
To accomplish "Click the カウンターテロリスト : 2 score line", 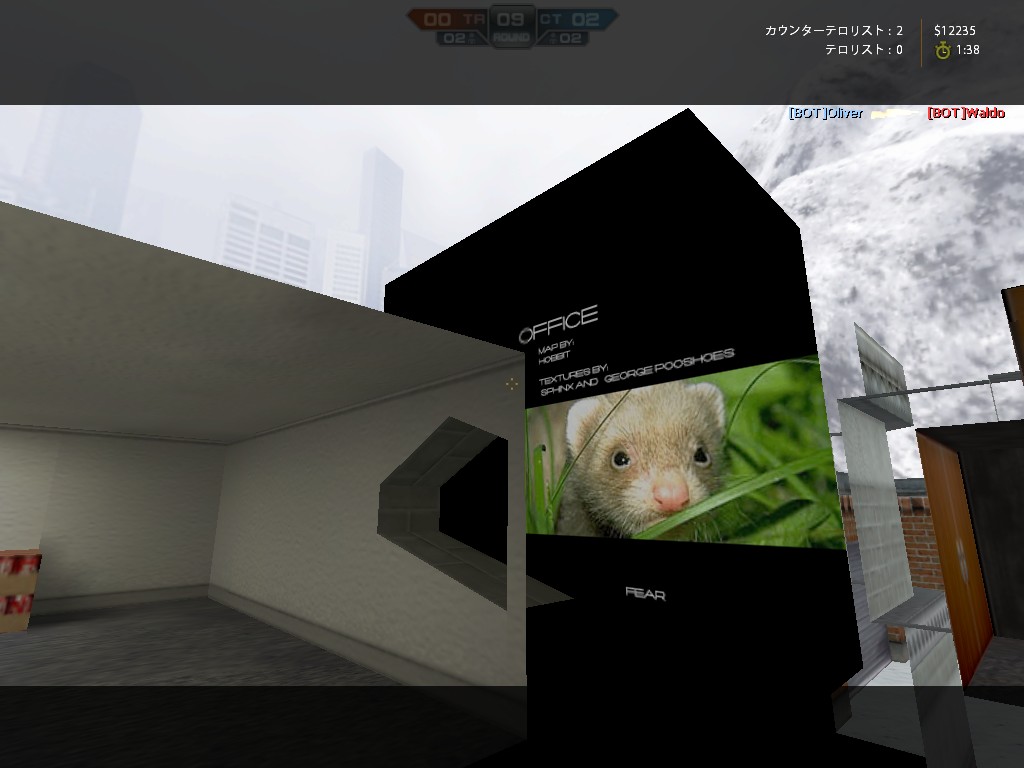I will coord(833,31).
